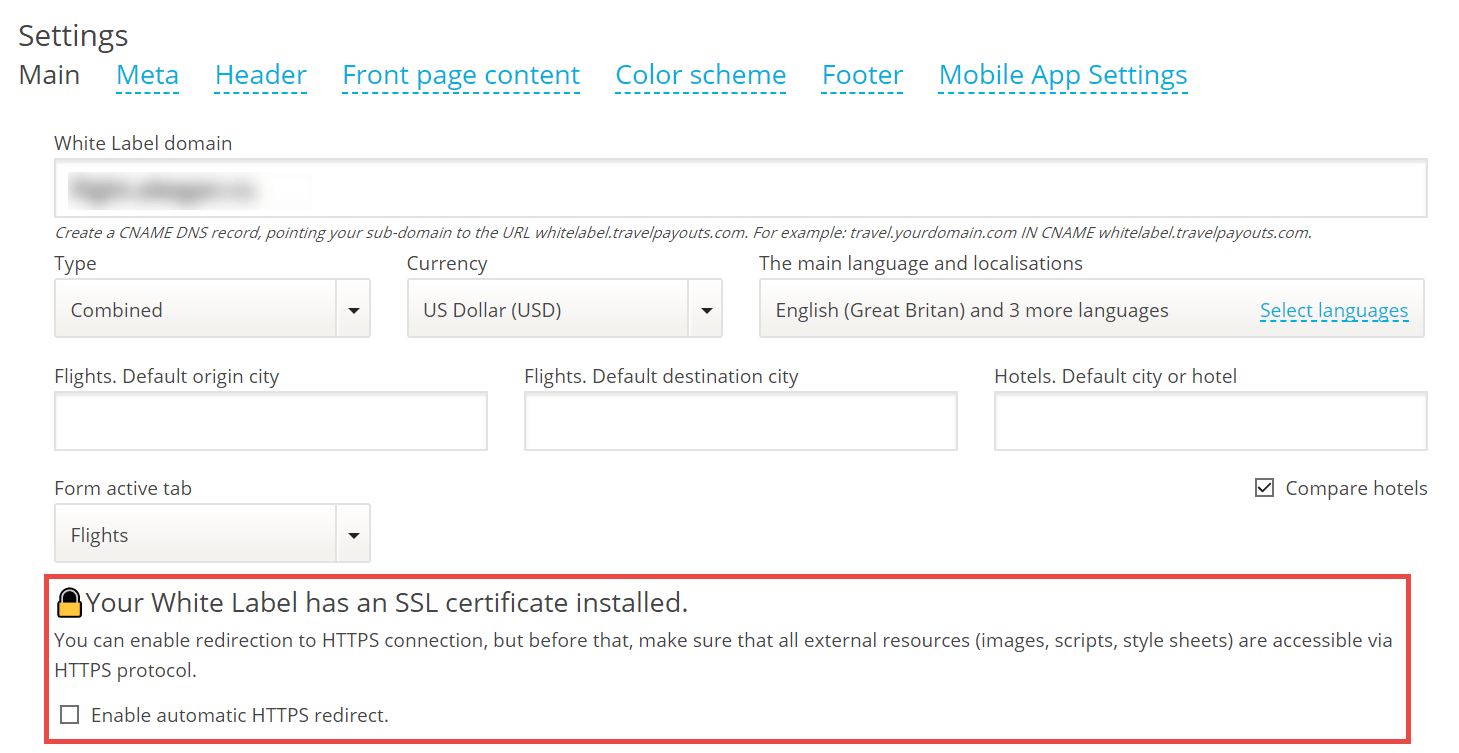Image resolution: width=1459 pixels, height=753 pixels.
Task: Open the Color scheme tab
Action: point(700,75)
